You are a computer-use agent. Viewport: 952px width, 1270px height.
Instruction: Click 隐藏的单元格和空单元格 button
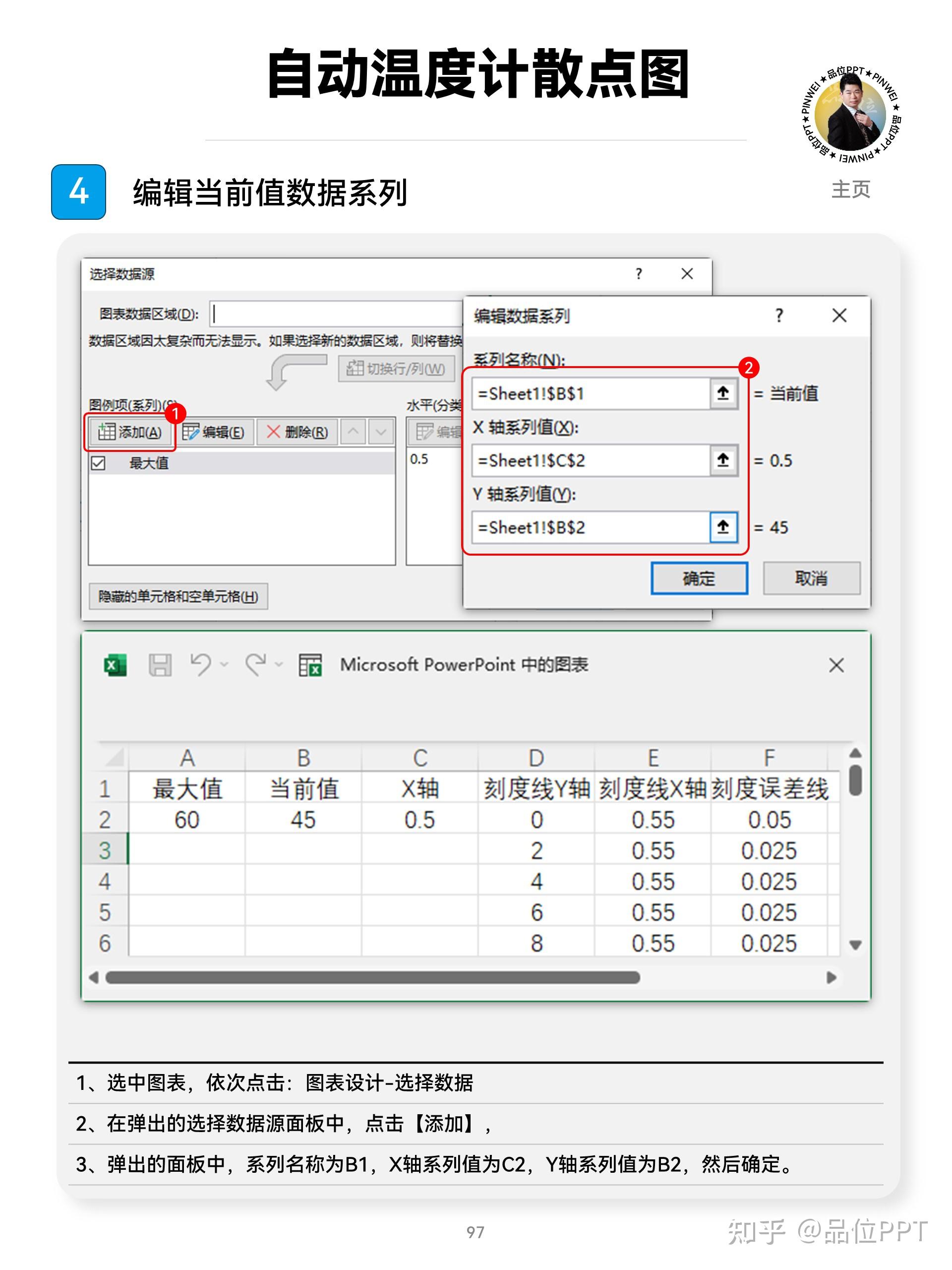(178, 596)
